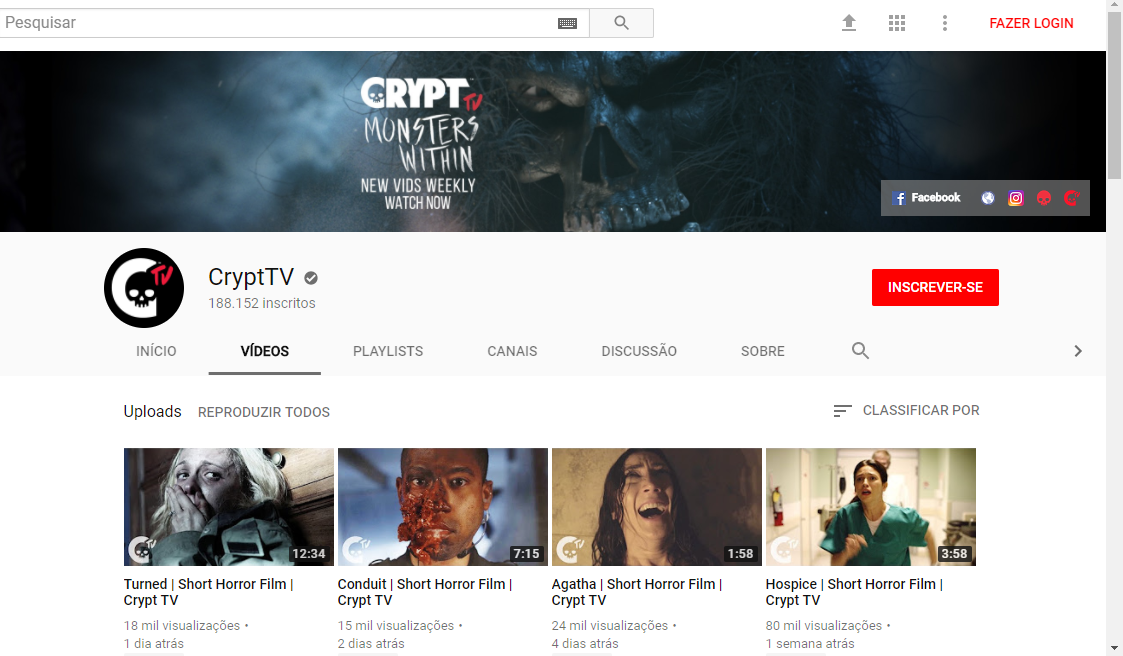Expand more tabs with right chevron

tap(1078, 351)
